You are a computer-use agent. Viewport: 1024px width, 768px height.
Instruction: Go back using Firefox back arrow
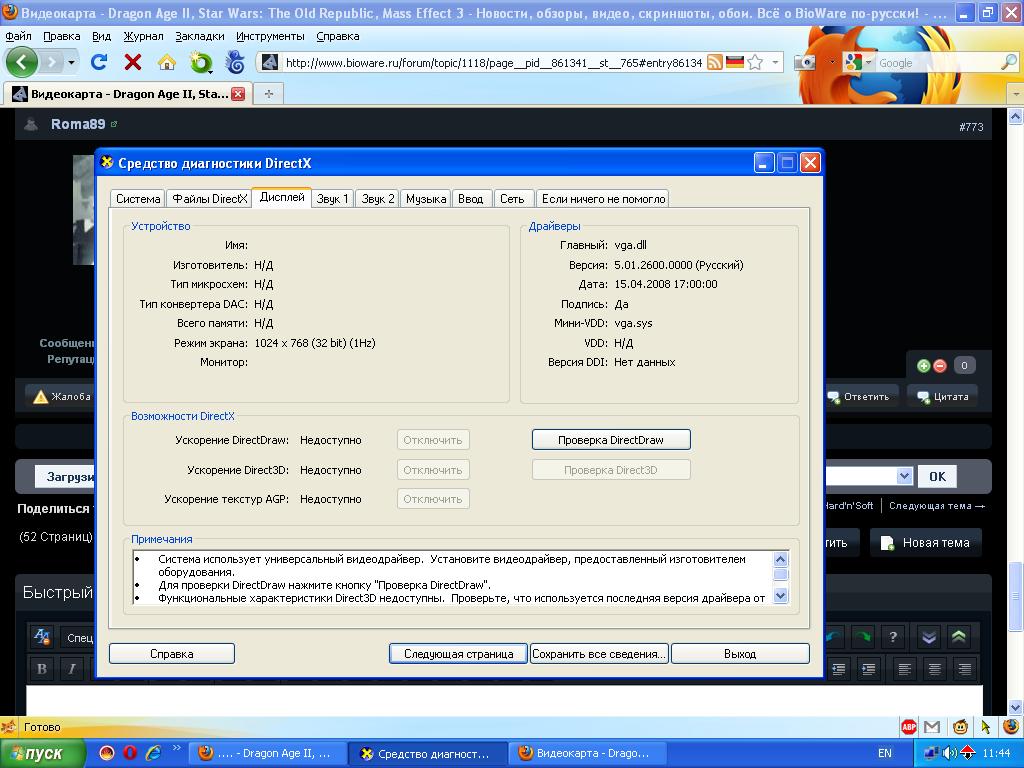[23, 63]
